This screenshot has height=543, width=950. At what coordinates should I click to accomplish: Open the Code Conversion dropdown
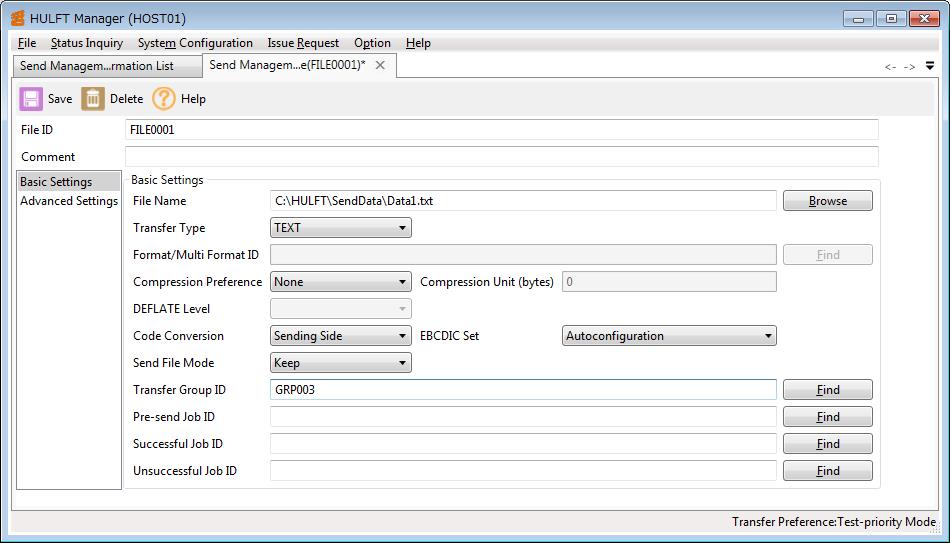tap(340, 336)
